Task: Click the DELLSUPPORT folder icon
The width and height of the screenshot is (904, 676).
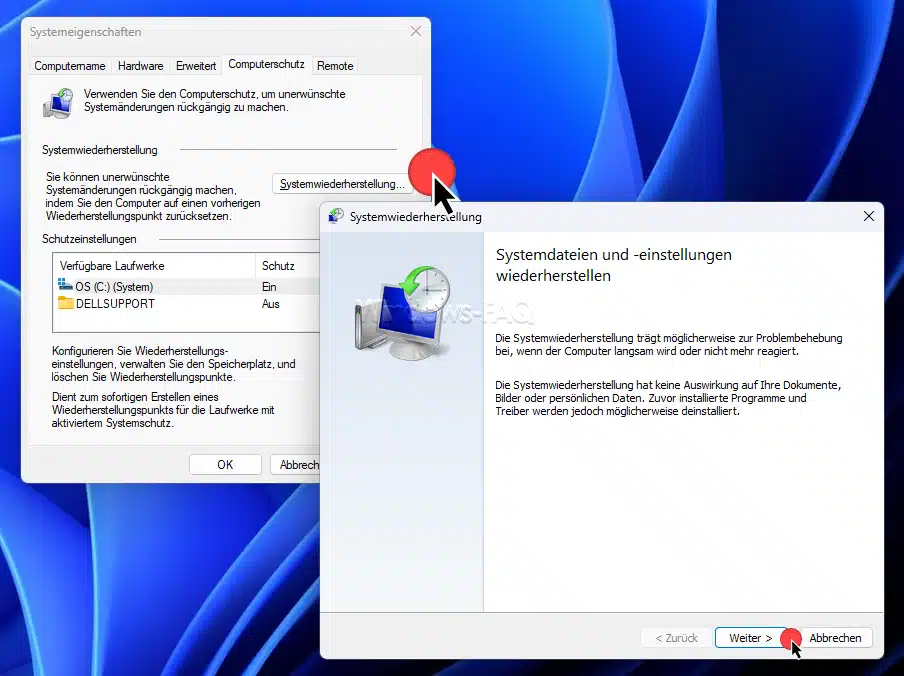Action: point(66,303)
